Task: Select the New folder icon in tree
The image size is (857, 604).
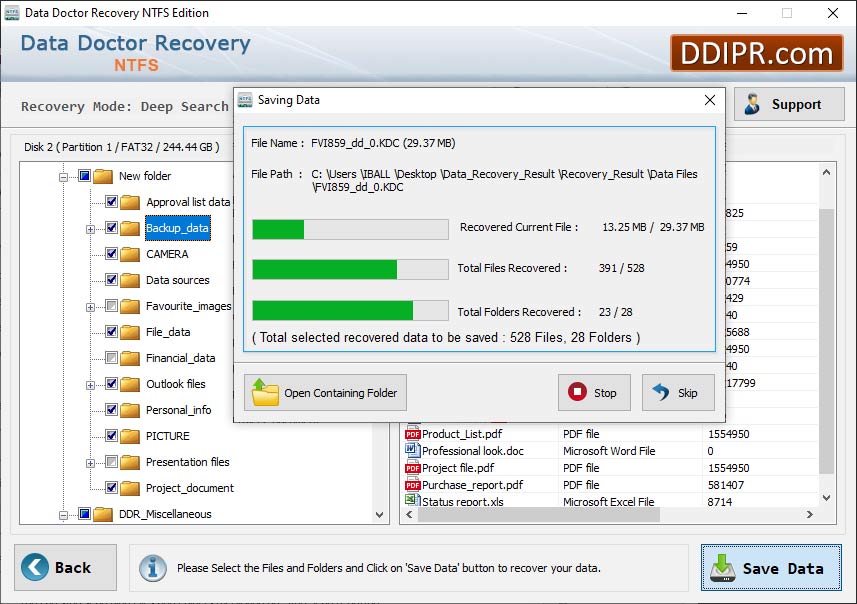Action: (103, 176)
